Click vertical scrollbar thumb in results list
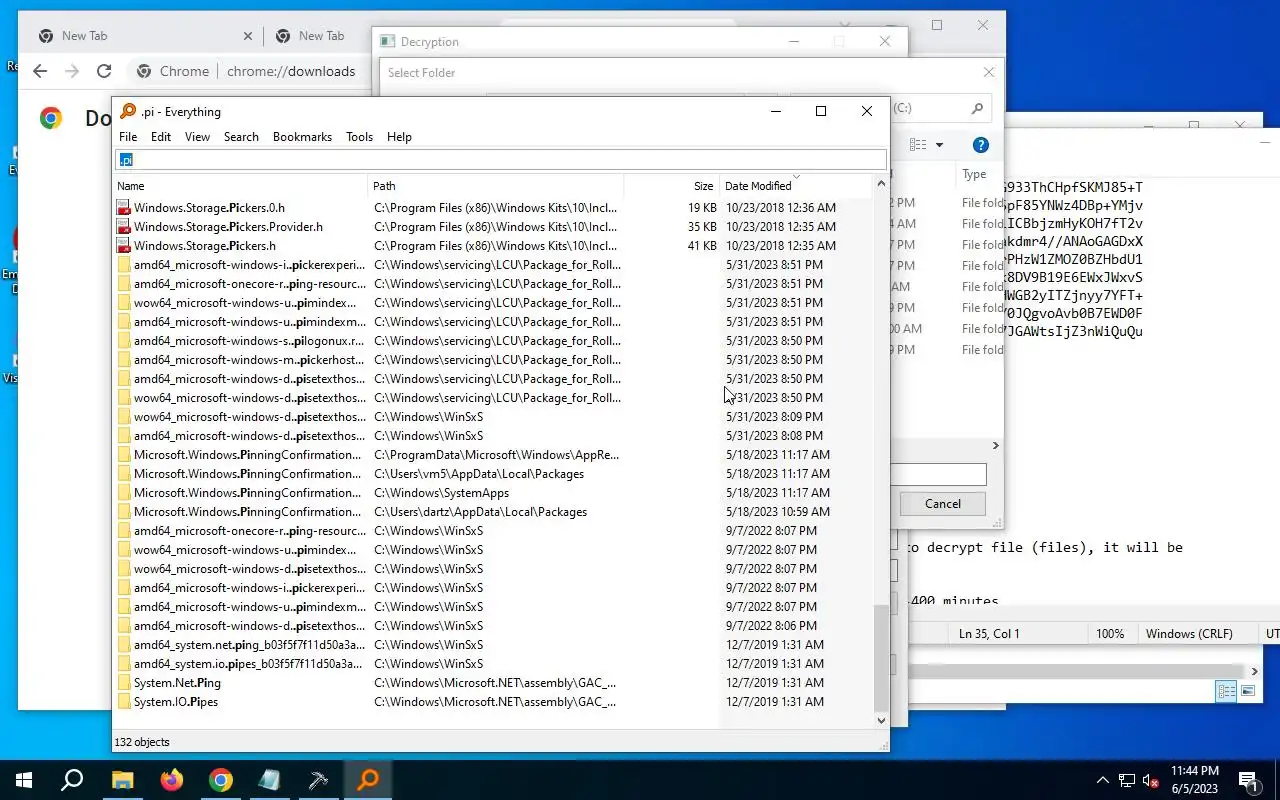1280x800 pixels. [x=881, y=657]
